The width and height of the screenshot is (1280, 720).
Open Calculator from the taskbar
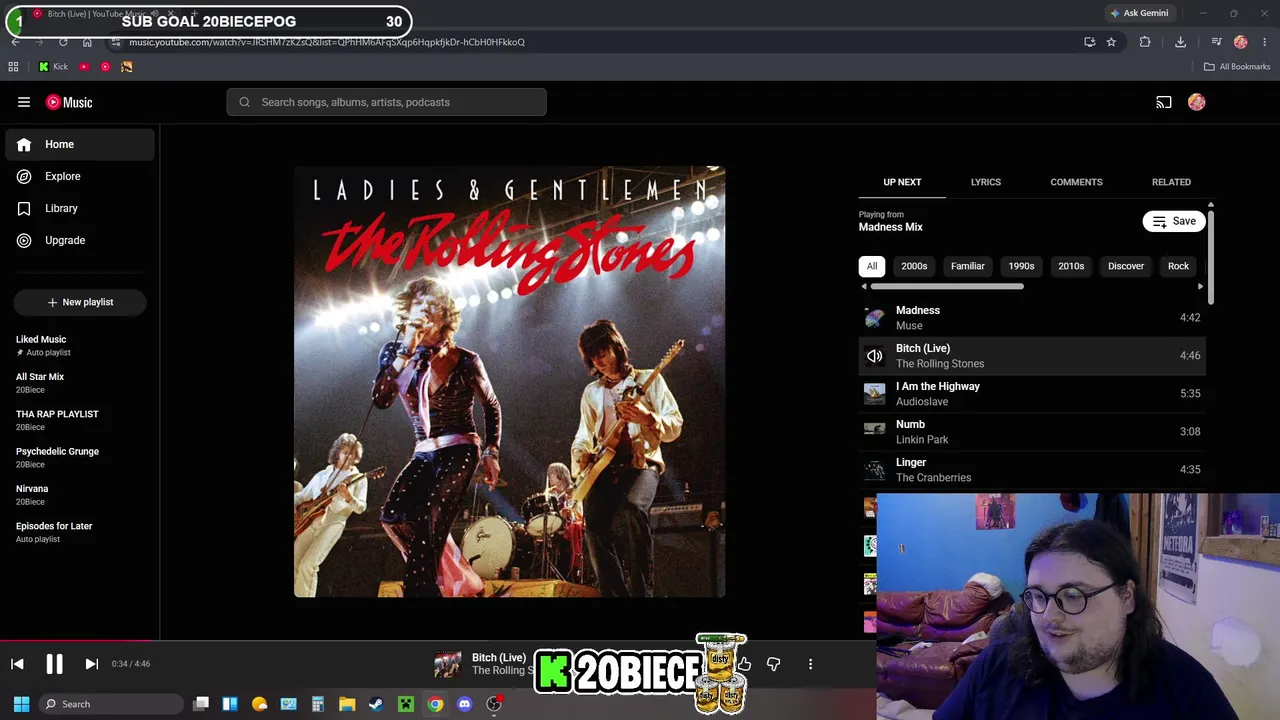318,704
